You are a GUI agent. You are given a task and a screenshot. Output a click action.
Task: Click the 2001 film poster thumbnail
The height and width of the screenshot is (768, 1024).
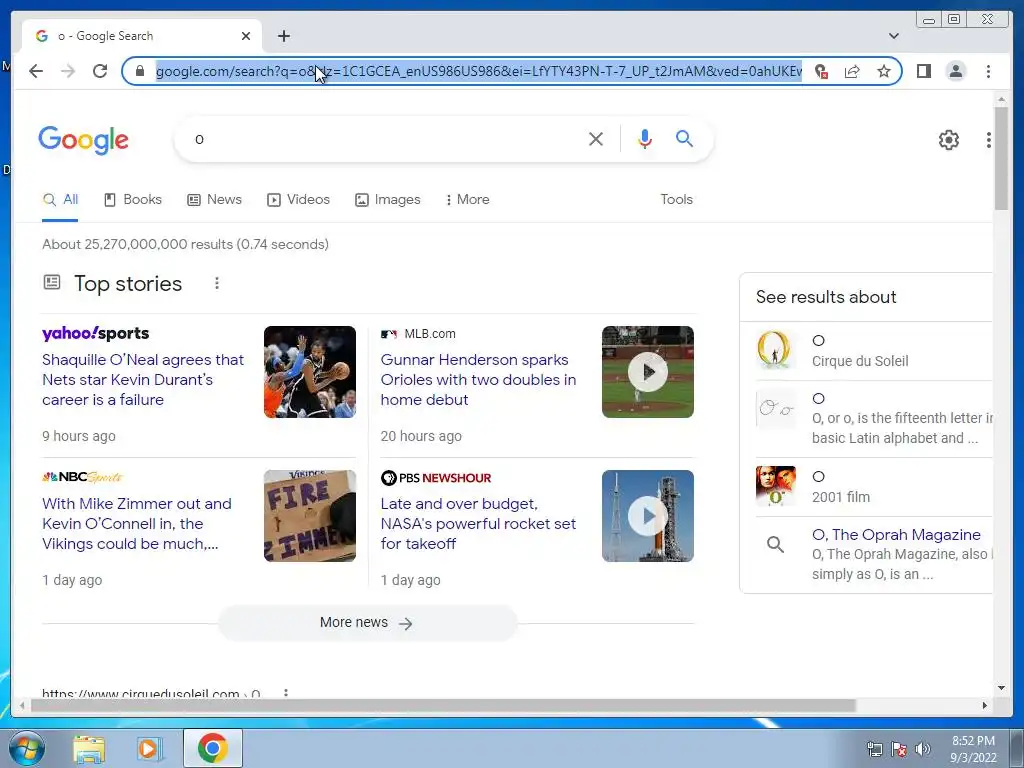click(775, 487)
